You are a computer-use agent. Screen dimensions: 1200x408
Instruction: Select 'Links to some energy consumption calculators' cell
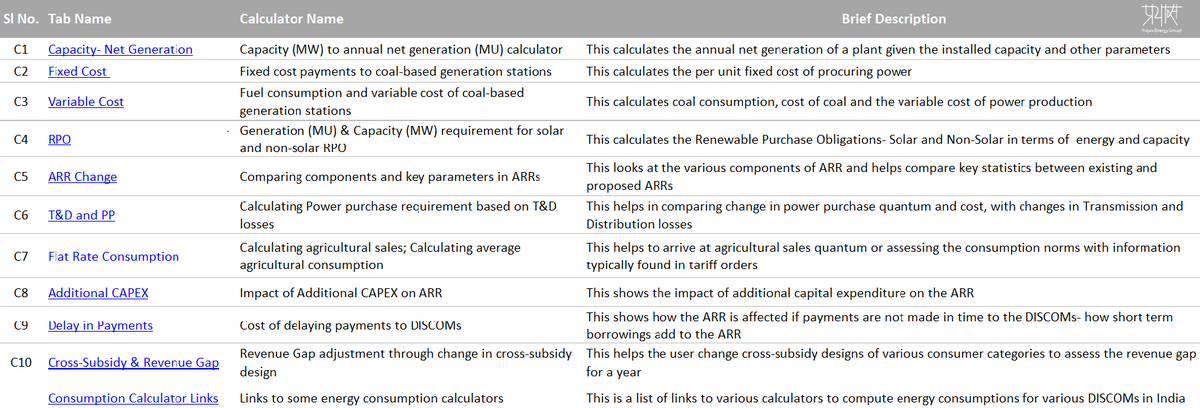click(371, 398)
